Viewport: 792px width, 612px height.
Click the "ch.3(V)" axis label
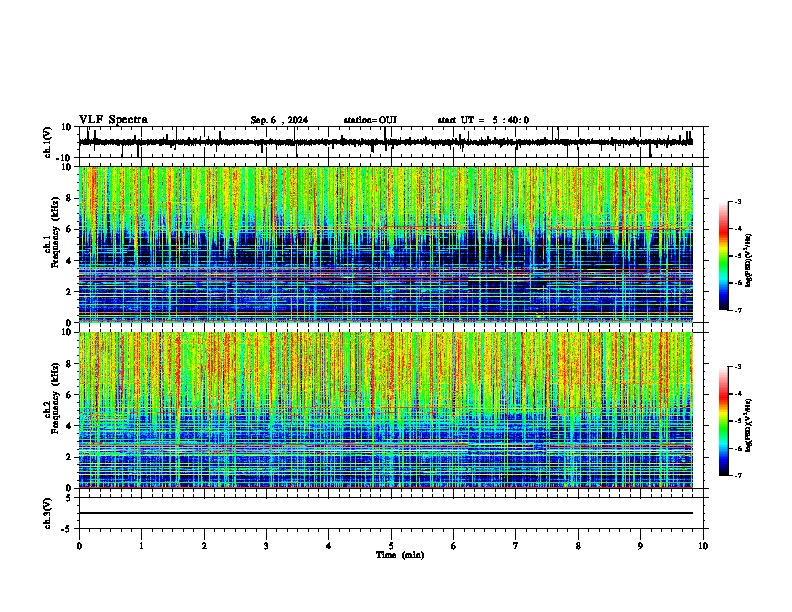(48, 513)
